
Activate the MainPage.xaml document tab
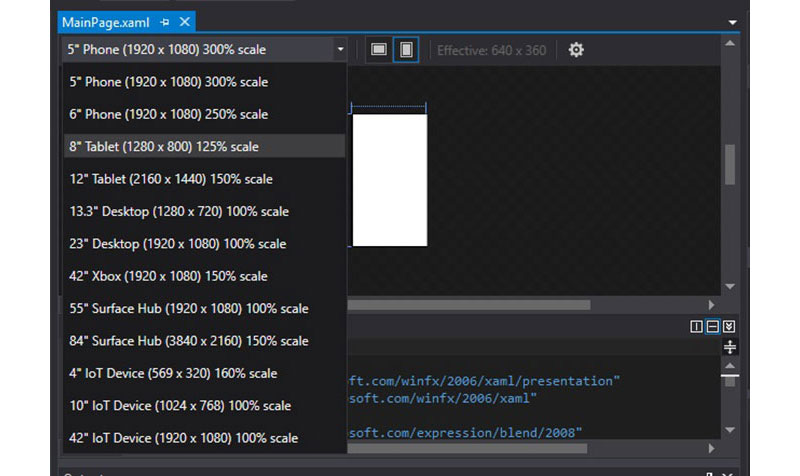pyautogui.click(x=107, y=22)
